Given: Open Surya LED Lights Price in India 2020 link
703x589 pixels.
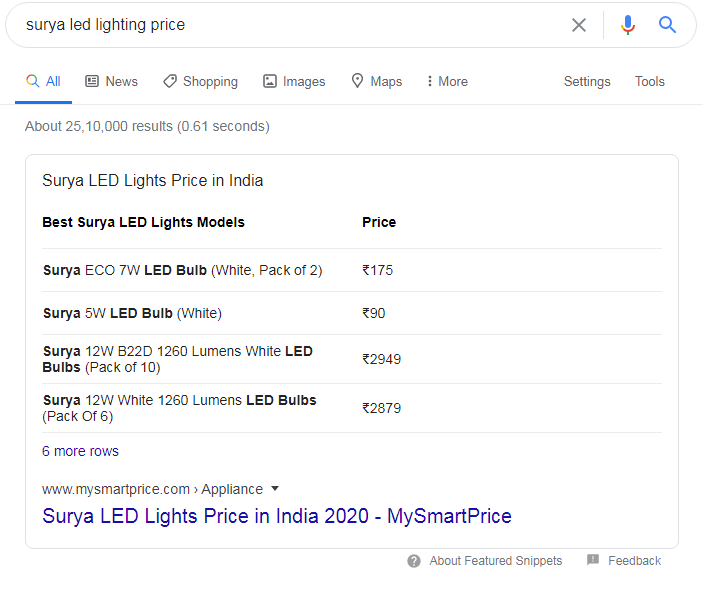Looking at the screenshot, I should coord(277,516).
